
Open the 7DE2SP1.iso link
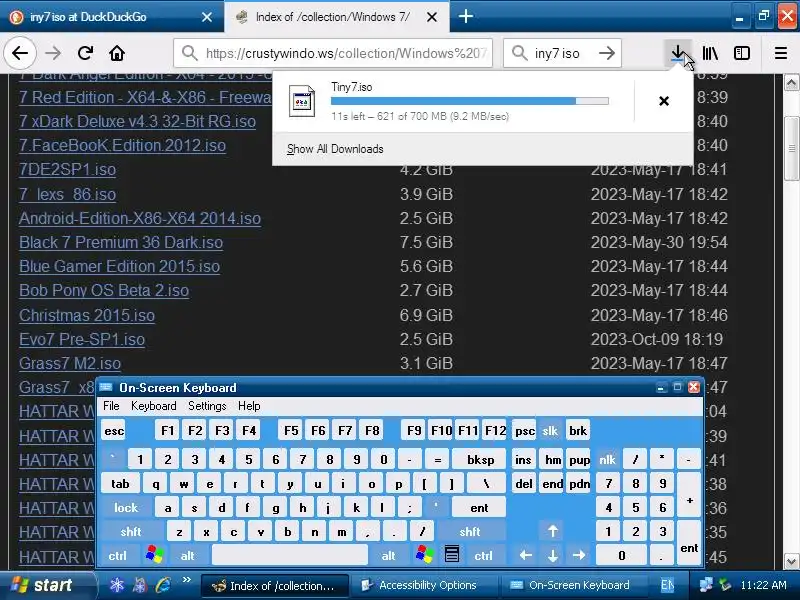pyautogui.click(x=67, y=169)
